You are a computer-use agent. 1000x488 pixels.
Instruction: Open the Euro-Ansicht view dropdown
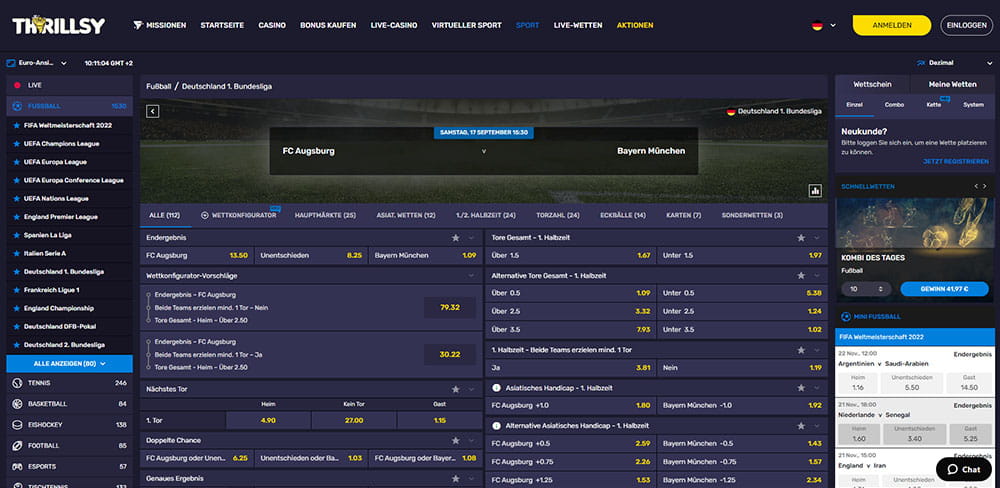pyautogui.click(x=36, y=63)
